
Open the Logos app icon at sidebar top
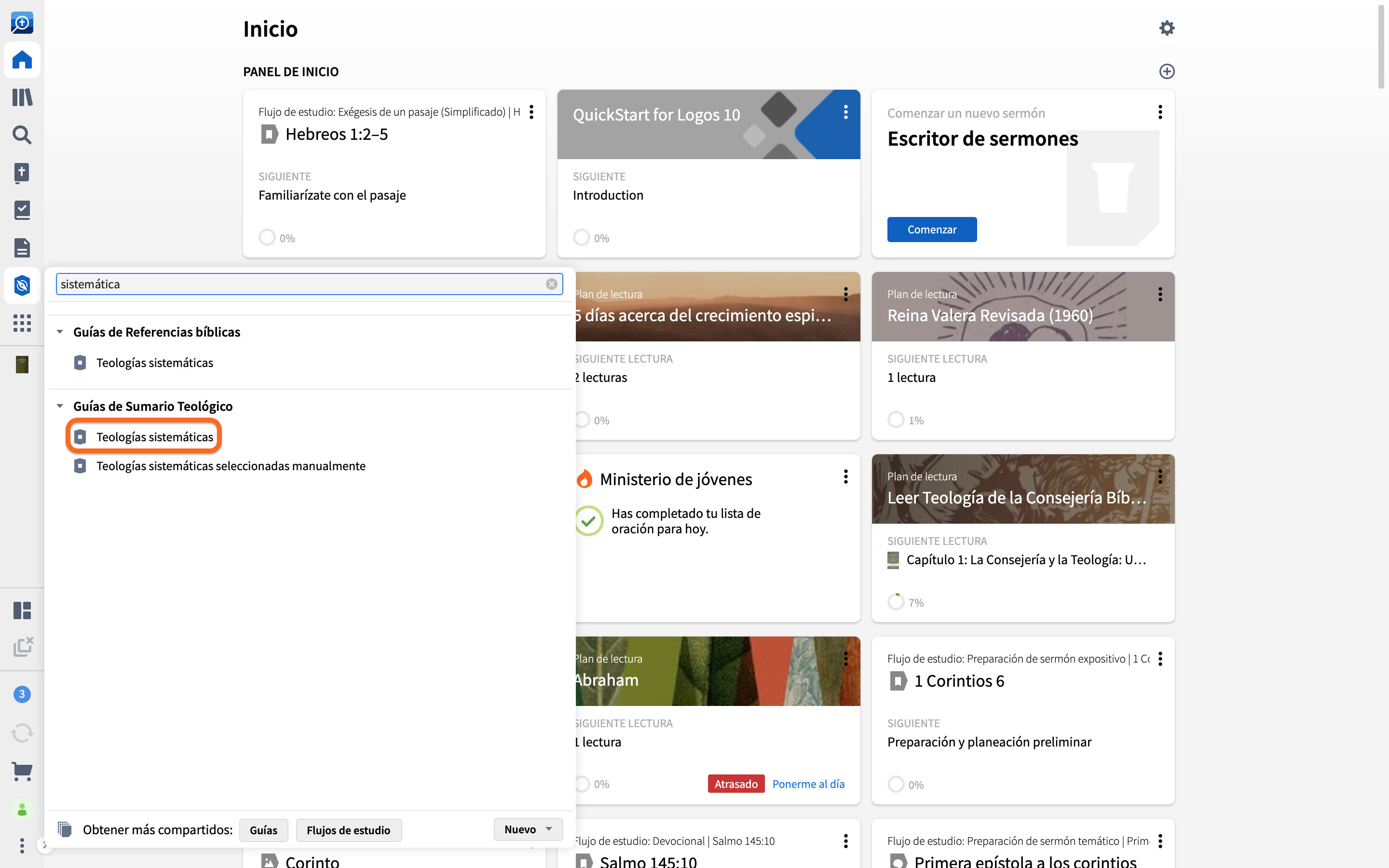coord(22,23)
